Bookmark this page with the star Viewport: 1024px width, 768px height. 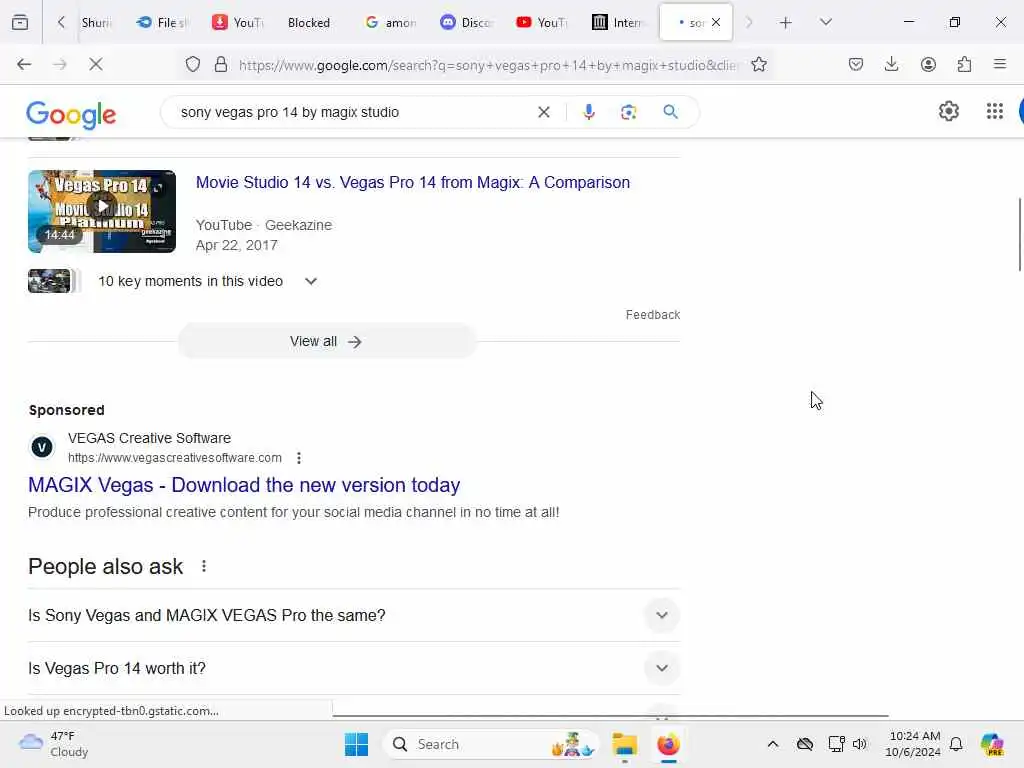(758, 64)
